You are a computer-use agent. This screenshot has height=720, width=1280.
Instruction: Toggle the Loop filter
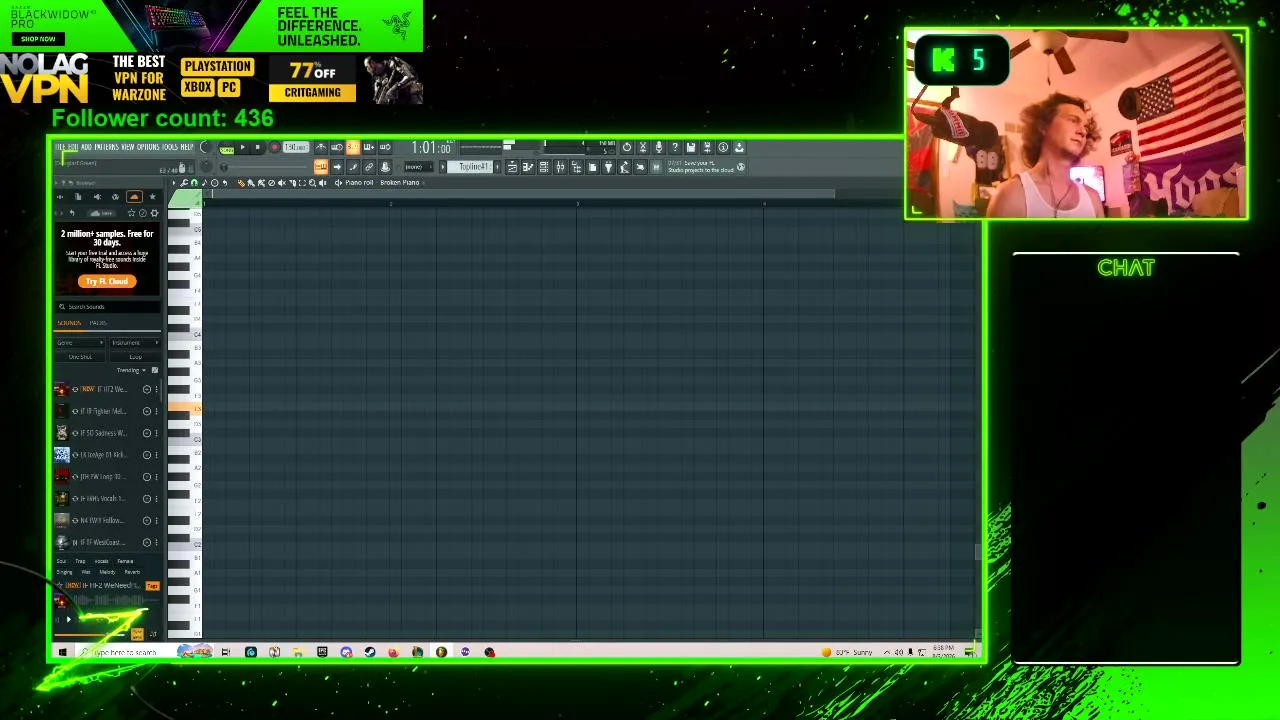[x=135, y=357]
